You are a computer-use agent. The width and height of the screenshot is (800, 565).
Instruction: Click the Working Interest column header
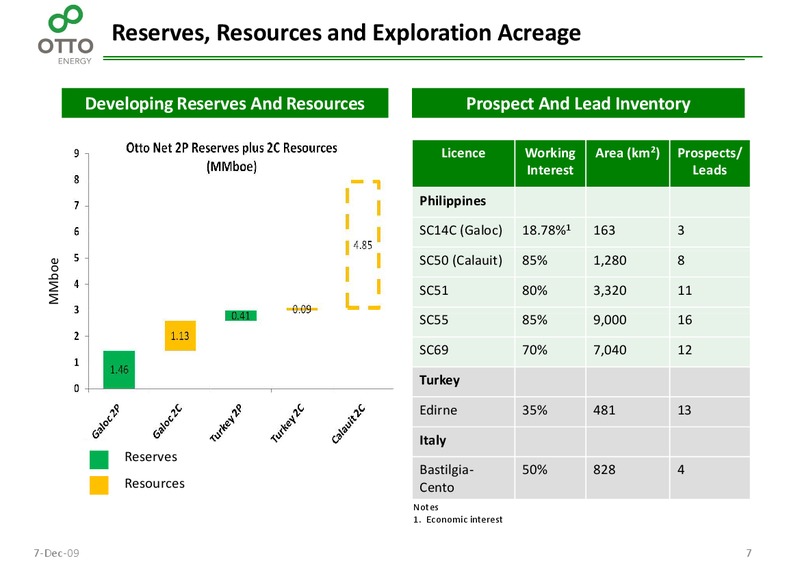(550, 163)
